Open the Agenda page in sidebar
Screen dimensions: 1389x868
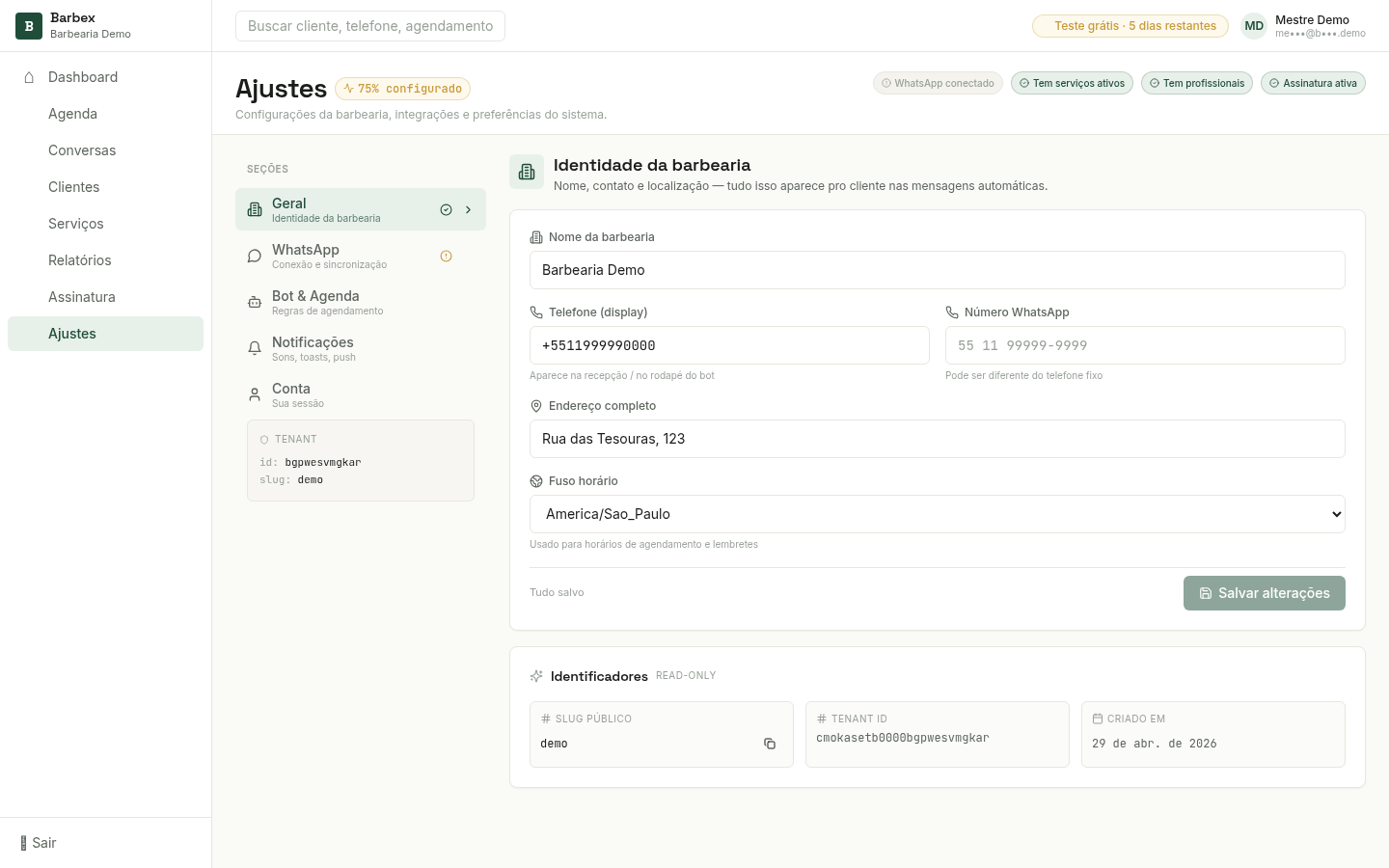105,114
